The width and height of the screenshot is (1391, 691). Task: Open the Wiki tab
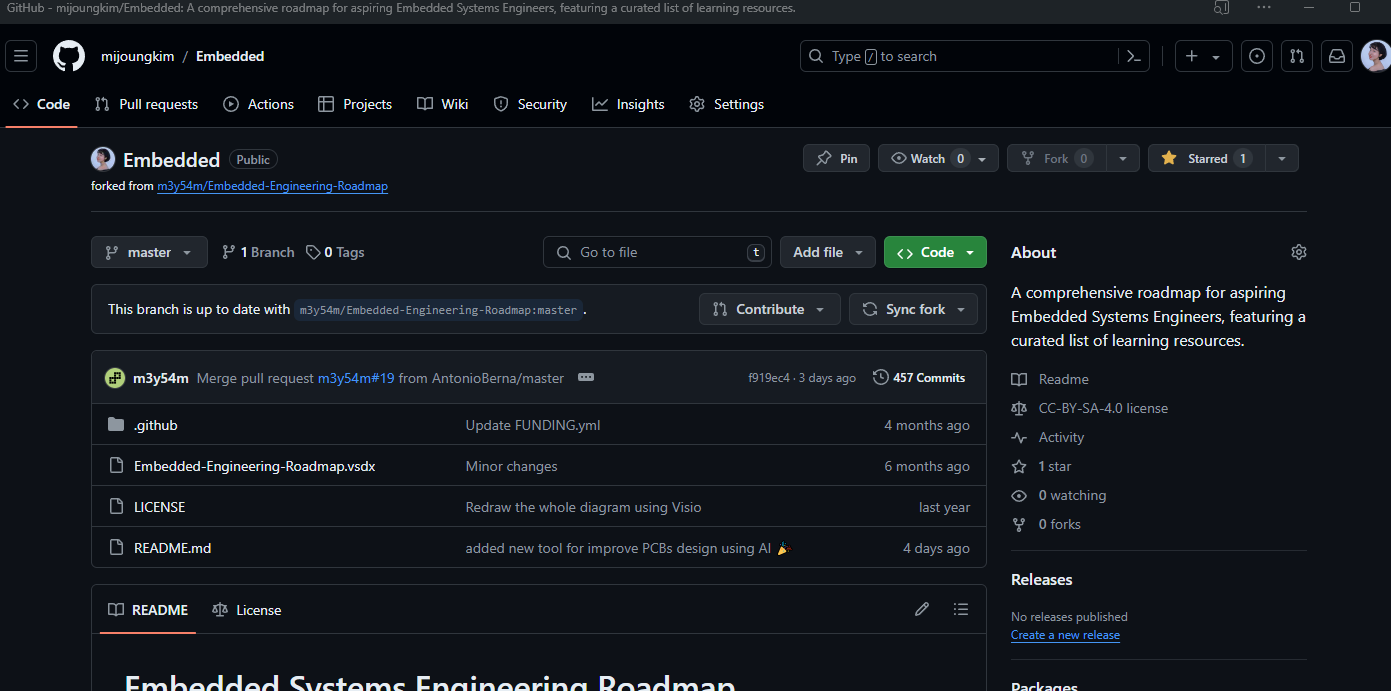pyautogui.click(x=443, y=104)
